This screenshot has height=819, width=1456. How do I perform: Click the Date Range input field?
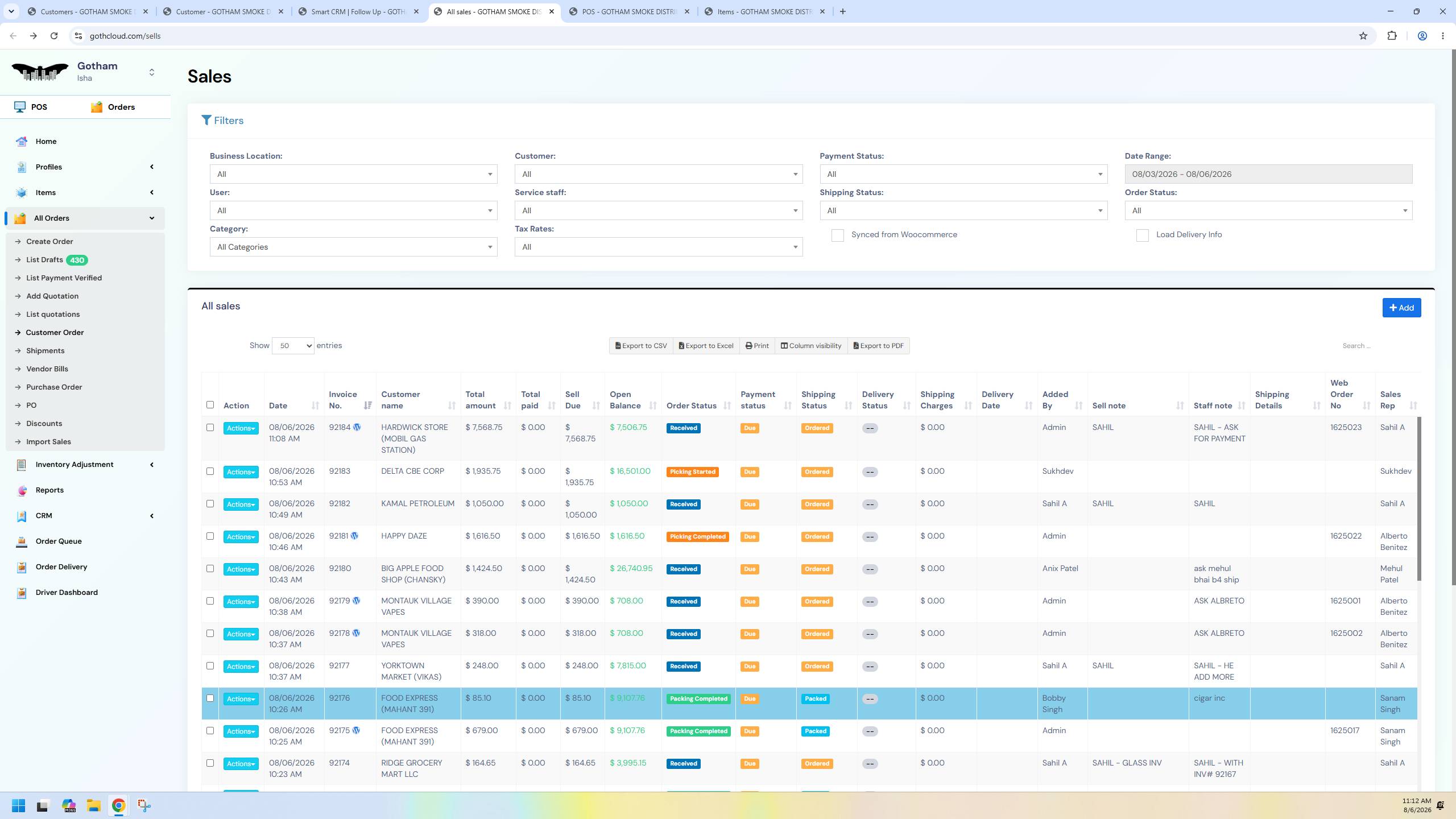(x=1268, y=174)
